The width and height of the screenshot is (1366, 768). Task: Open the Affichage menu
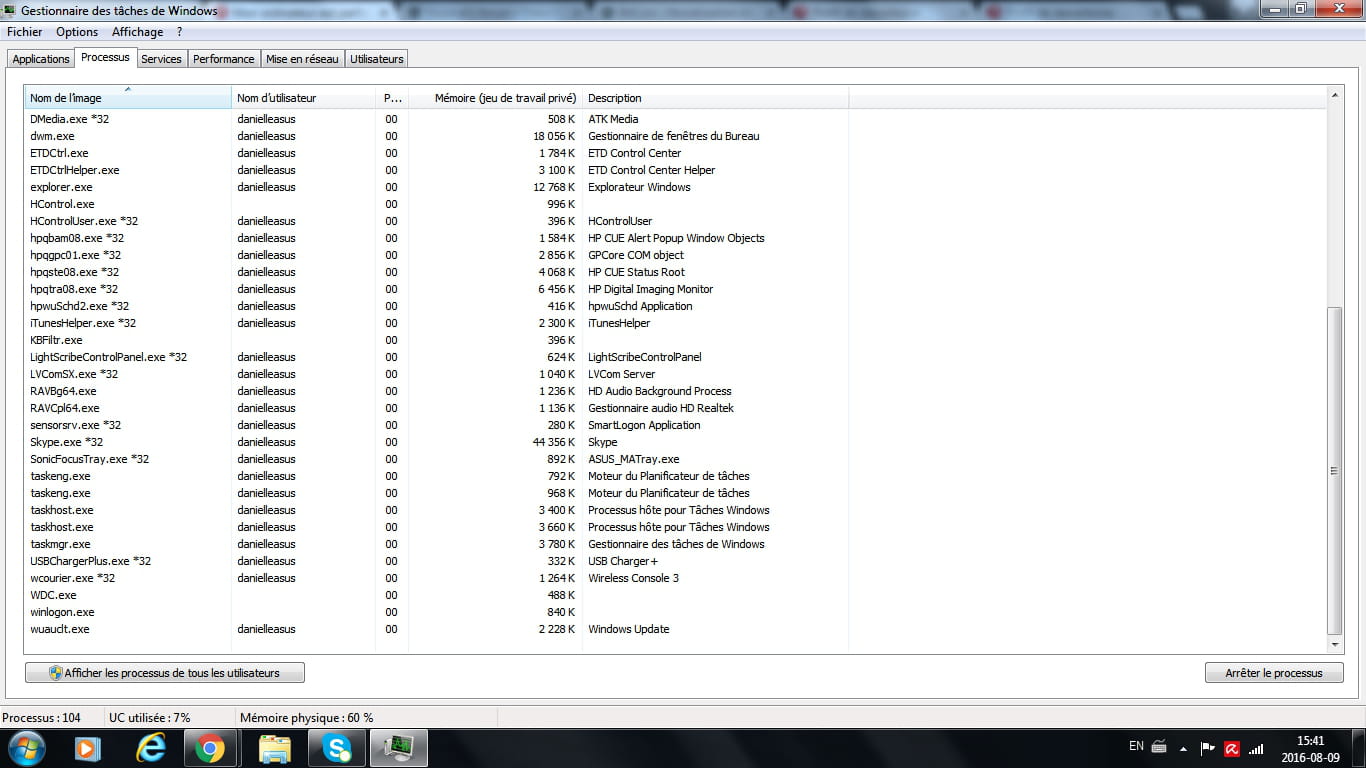click(137, 32)
